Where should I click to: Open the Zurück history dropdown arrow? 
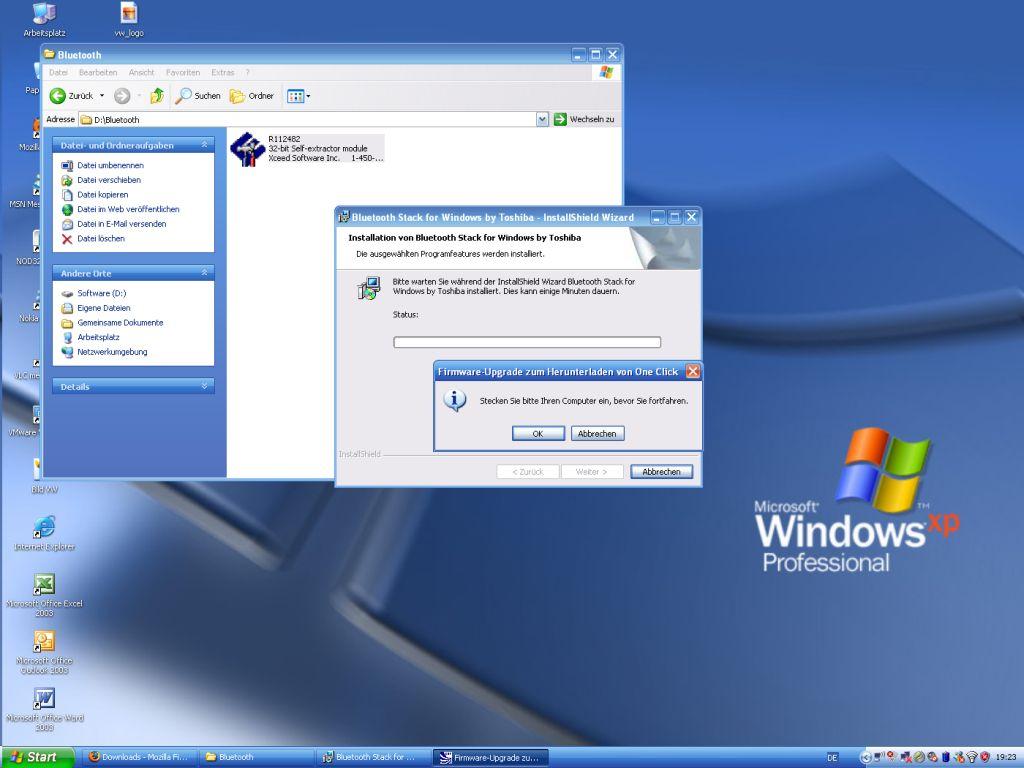point(101,96)
